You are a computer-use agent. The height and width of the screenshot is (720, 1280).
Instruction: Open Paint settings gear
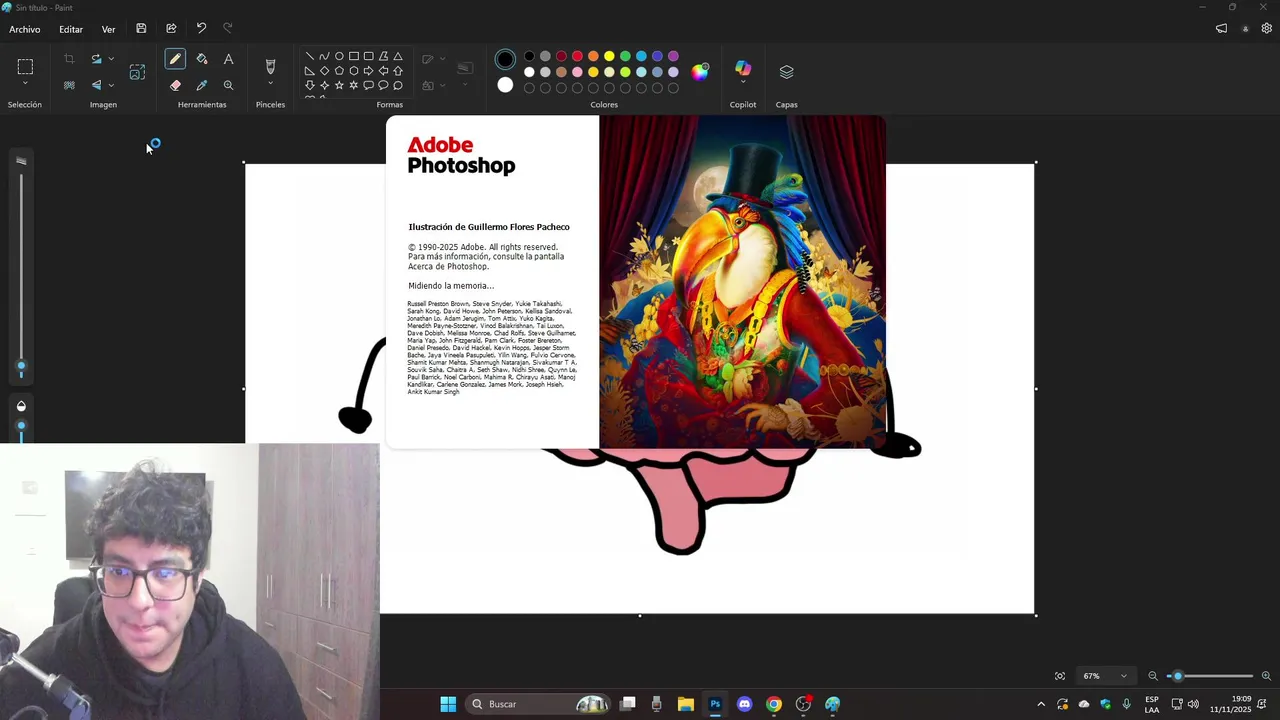[x=1267, y=29]
